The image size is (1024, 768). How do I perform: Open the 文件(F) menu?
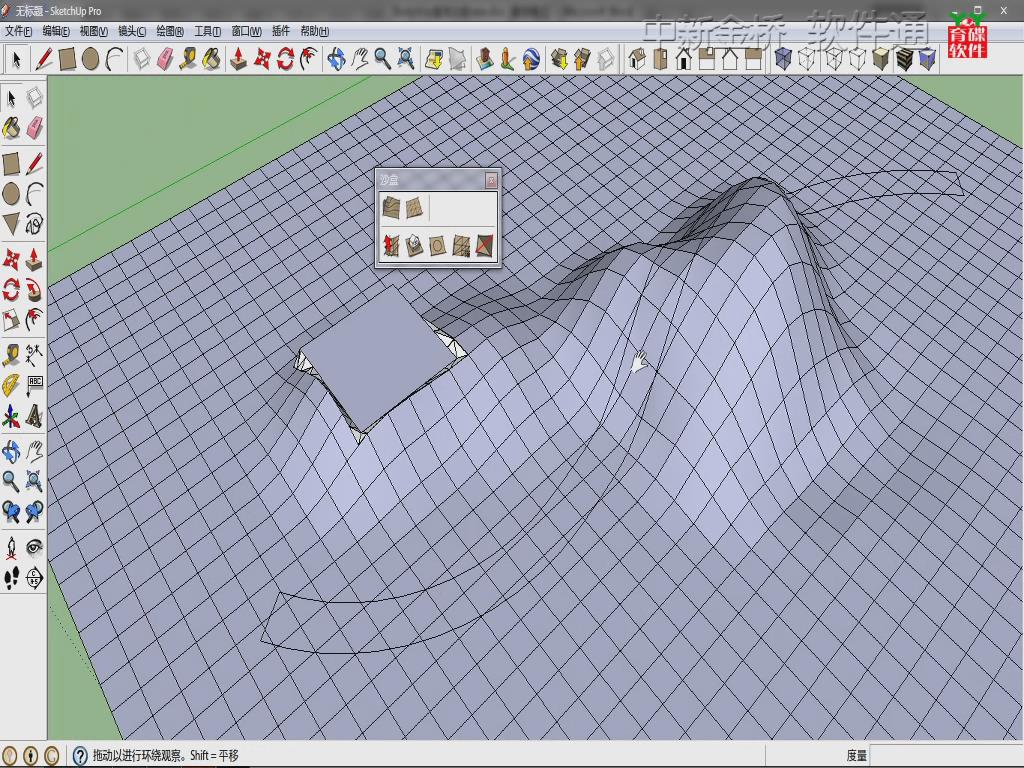(18, 31)
